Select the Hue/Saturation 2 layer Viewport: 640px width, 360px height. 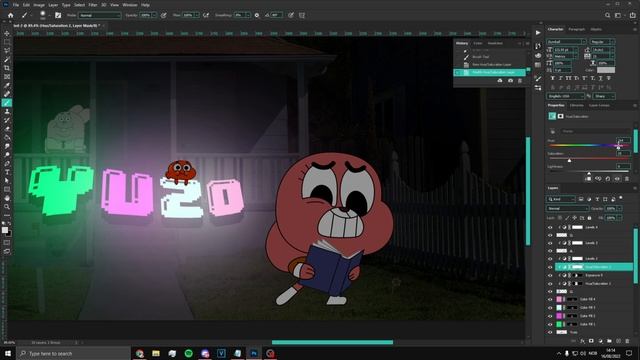594,267
